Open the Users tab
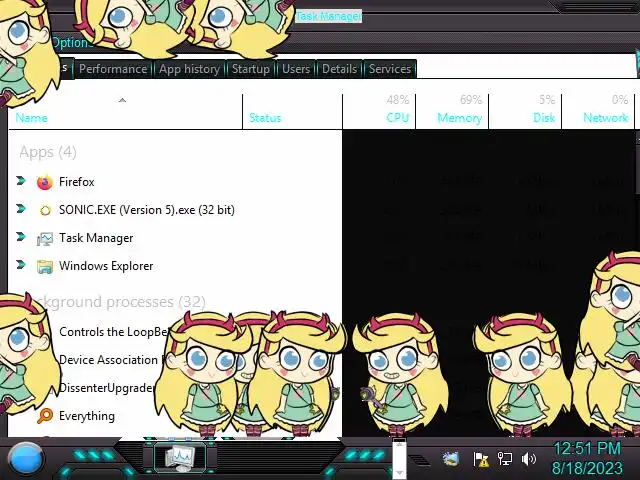Image resolution: width=640 pixels, height=480 pixels. [296, 69]
